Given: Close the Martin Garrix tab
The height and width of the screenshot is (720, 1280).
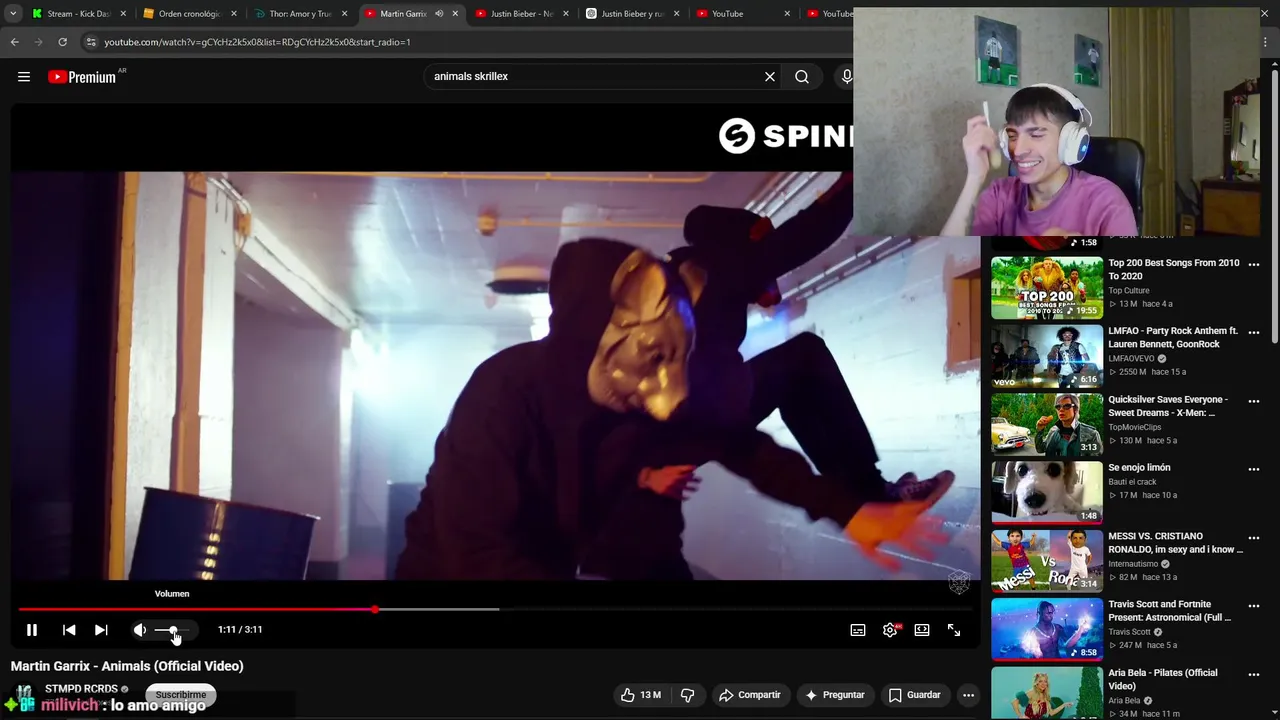Looking at the screenshot, I should point(455,14).
